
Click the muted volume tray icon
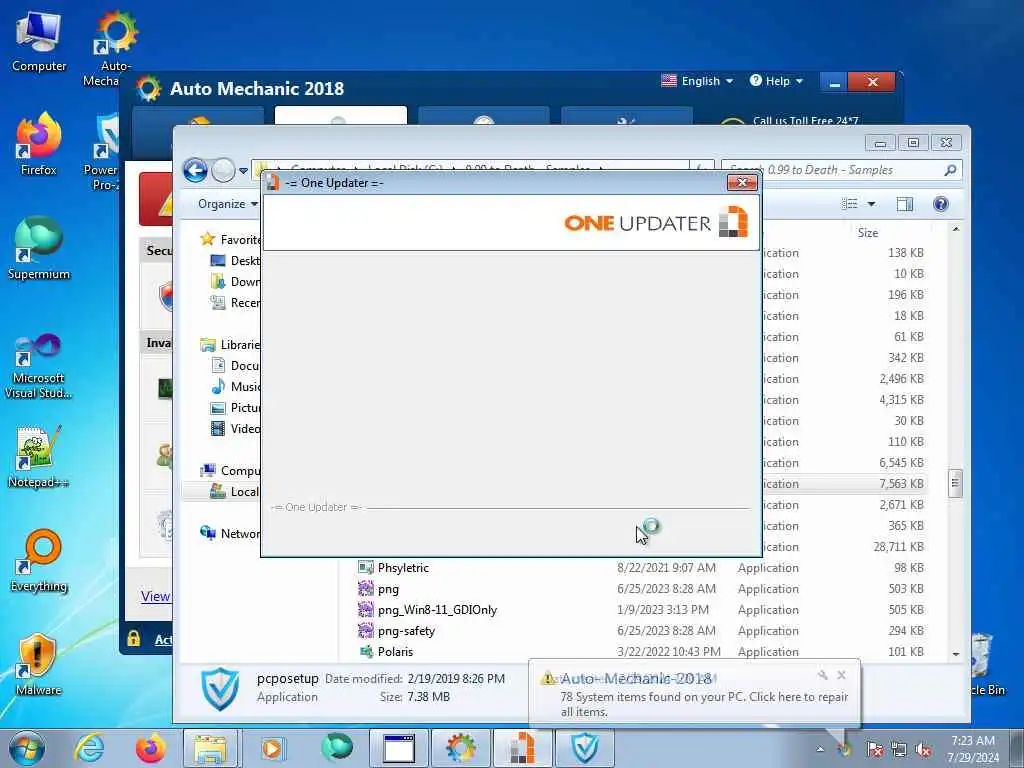click(x=923, y=749)
